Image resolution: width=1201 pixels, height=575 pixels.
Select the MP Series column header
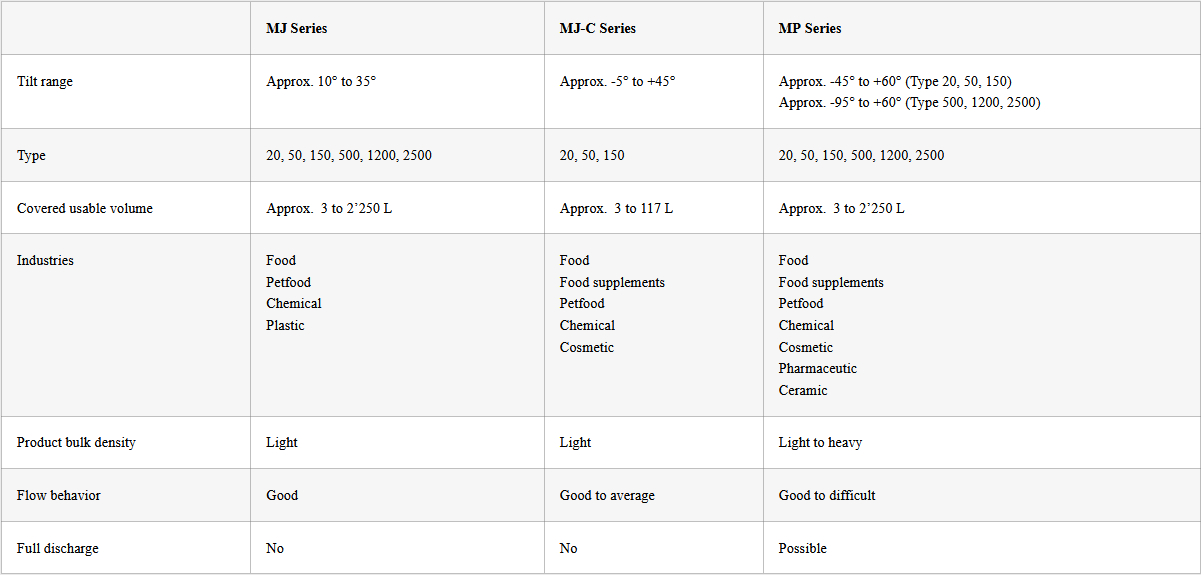[810, 28]
